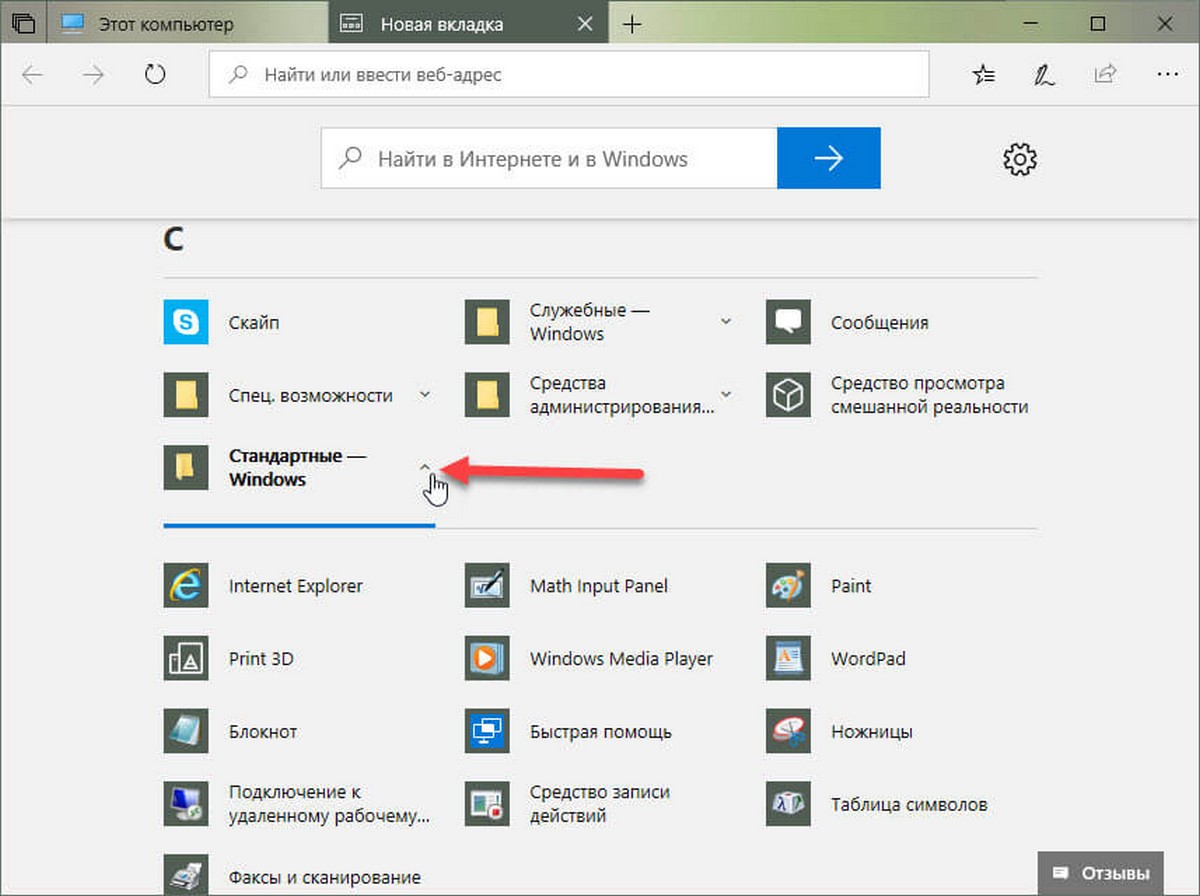Open the mixed reality viewer cube icon
The image size is (1200, 896).
[x=788, y=395]
